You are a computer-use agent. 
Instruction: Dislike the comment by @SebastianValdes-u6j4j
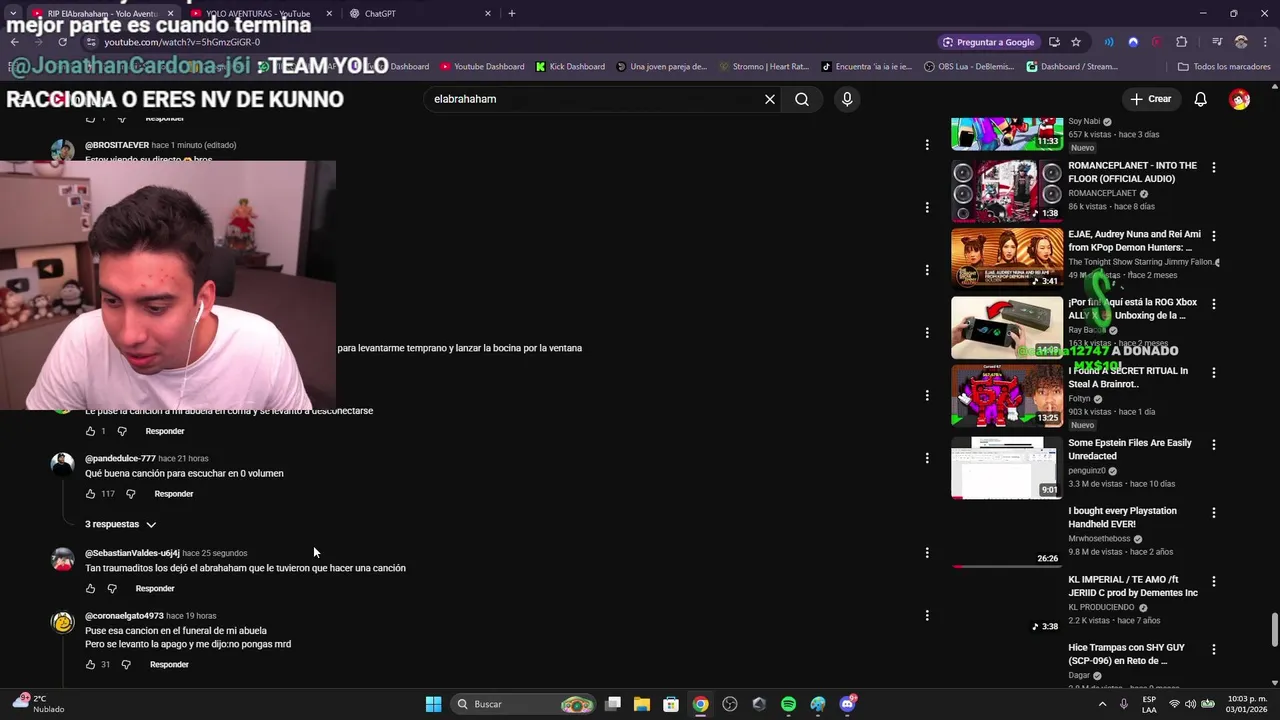pos(112,589)
